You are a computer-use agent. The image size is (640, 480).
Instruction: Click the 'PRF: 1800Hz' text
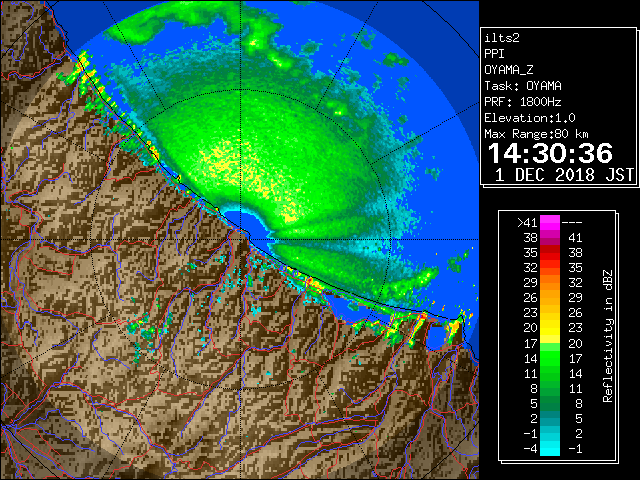point(523,102)
